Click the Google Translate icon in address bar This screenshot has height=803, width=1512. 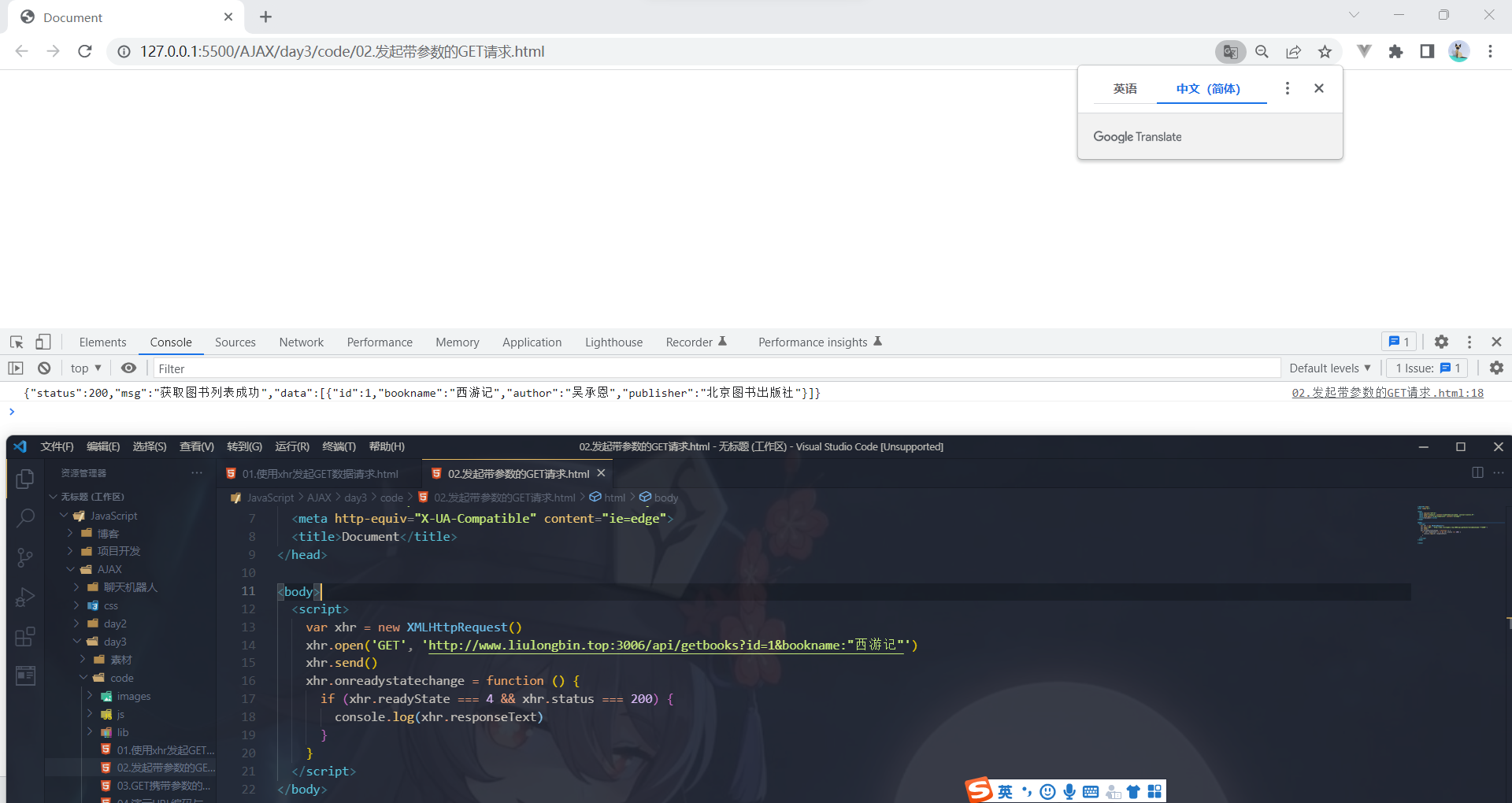point(1230,51)
